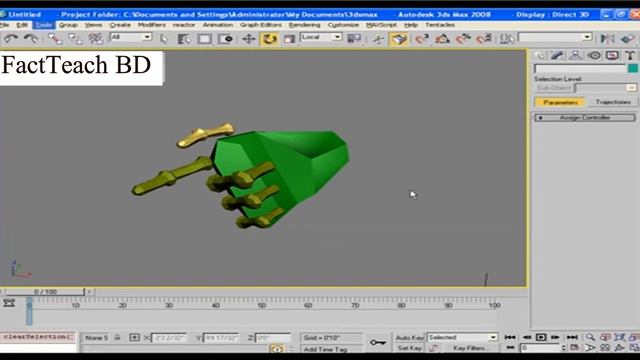
Task: Open the Modify command panel tab
Action: click(557, 56)
